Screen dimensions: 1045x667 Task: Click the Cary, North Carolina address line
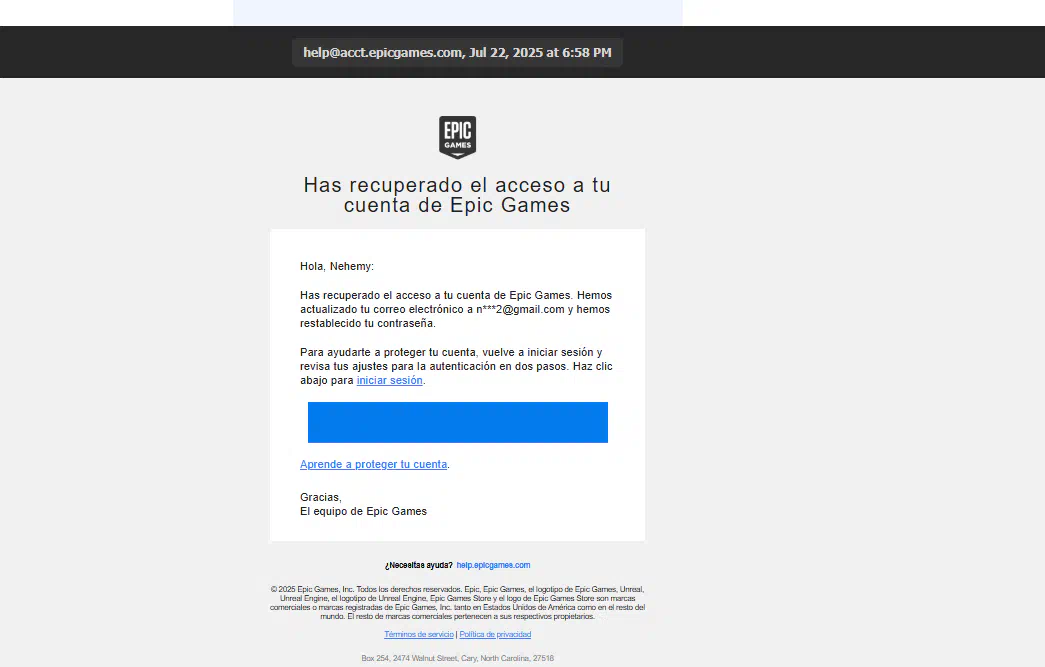(x=457, y=658)
